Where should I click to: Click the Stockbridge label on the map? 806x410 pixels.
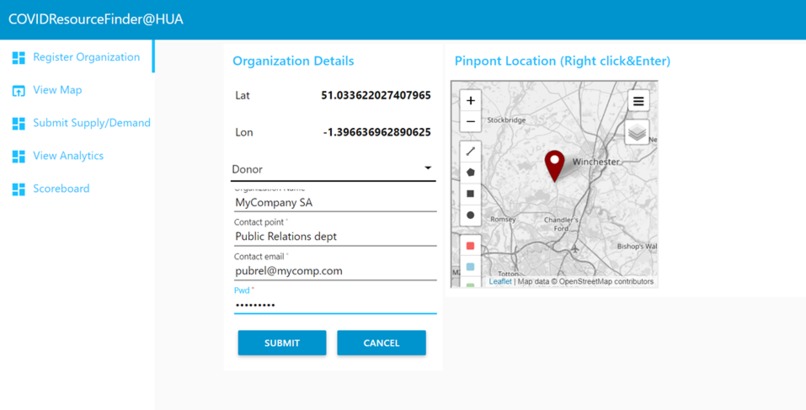coord(506,120)
